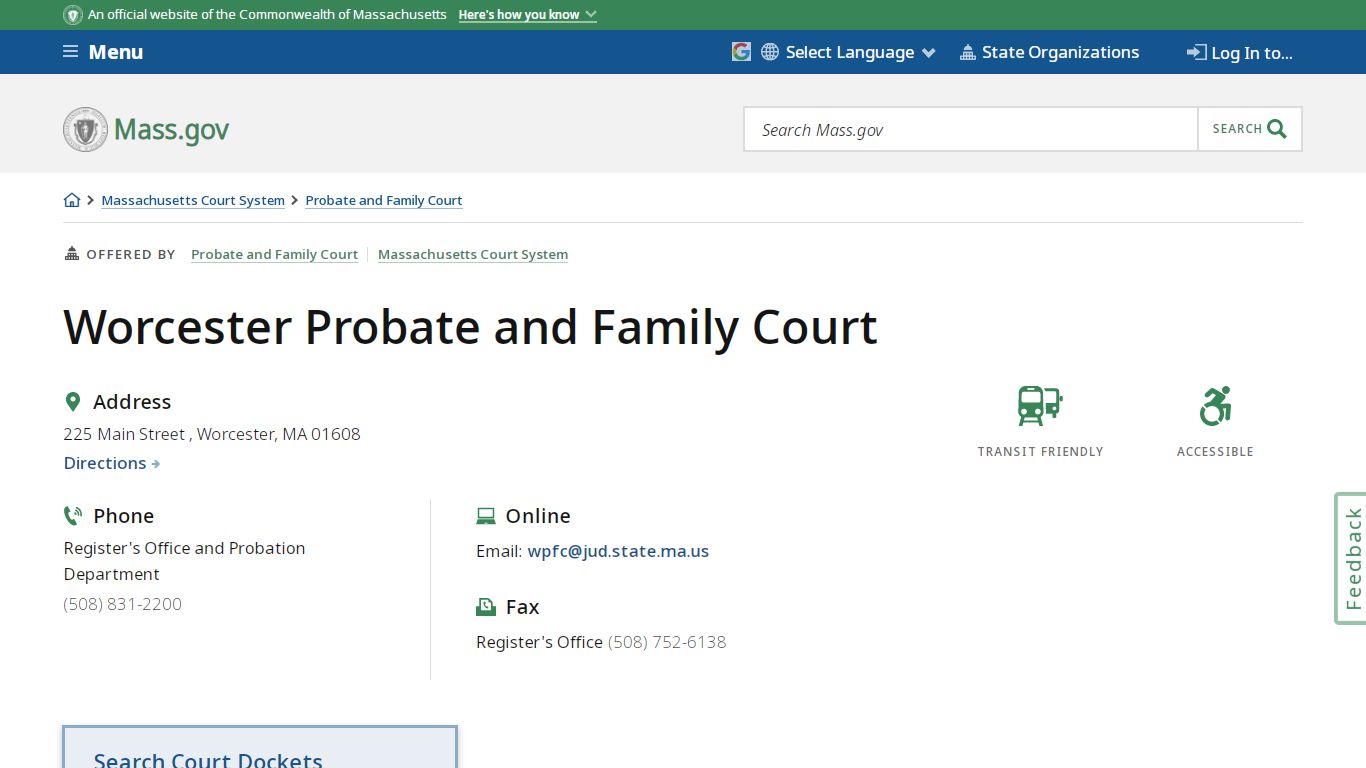The height and width of the screenshot is (768, 1366).
Task: Click the Phone handset icon
Action: (73, 516)
